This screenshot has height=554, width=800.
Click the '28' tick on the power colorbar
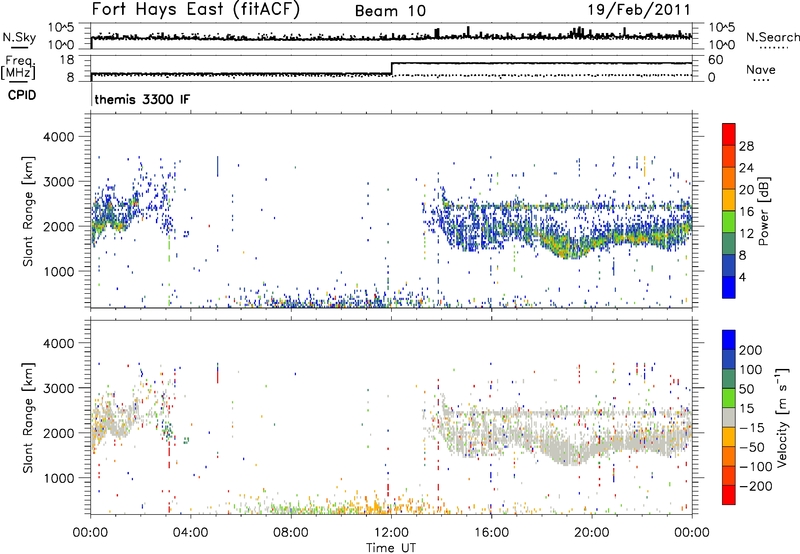tap(746, 146)
